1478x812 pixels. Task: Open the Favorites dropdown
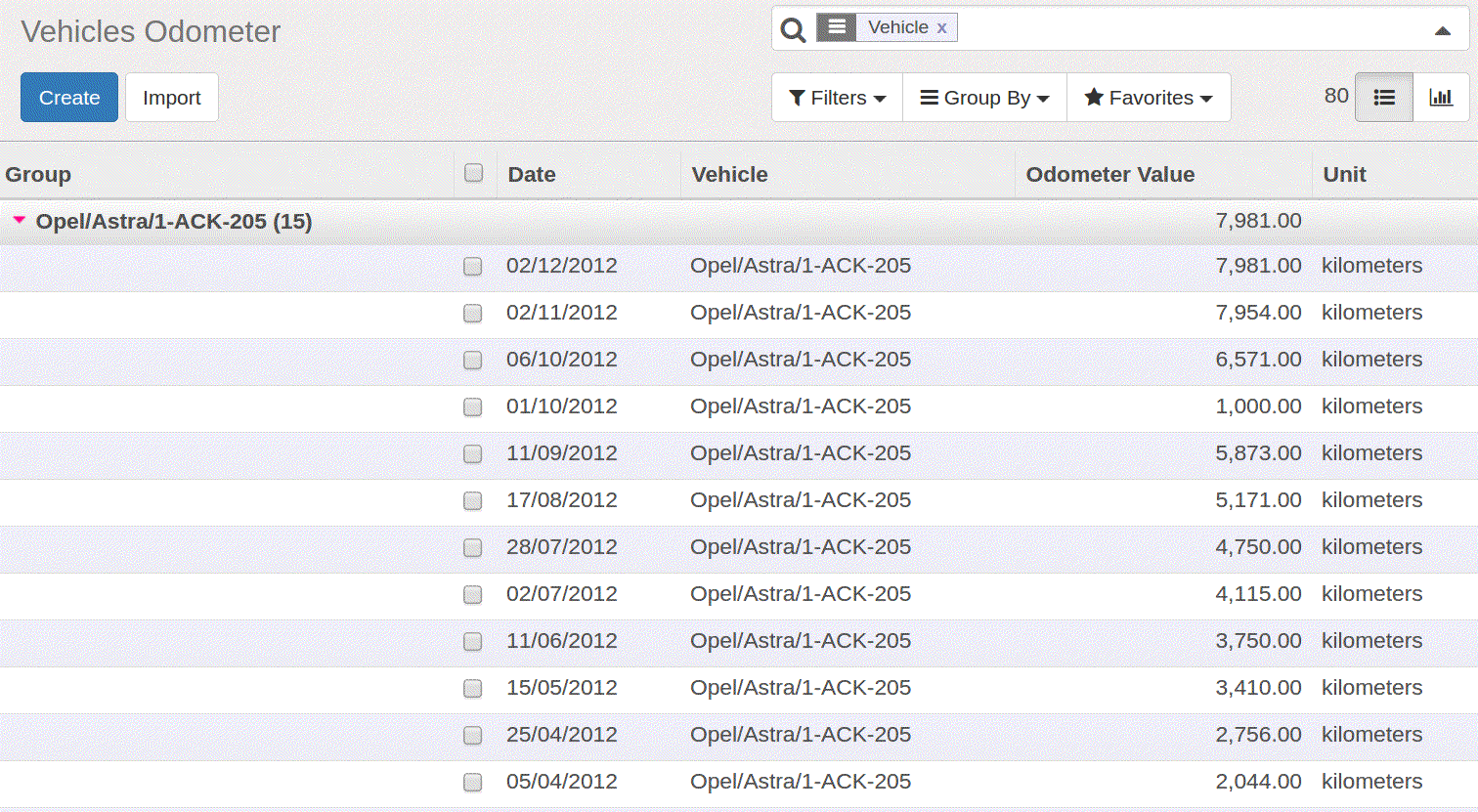1149,98
